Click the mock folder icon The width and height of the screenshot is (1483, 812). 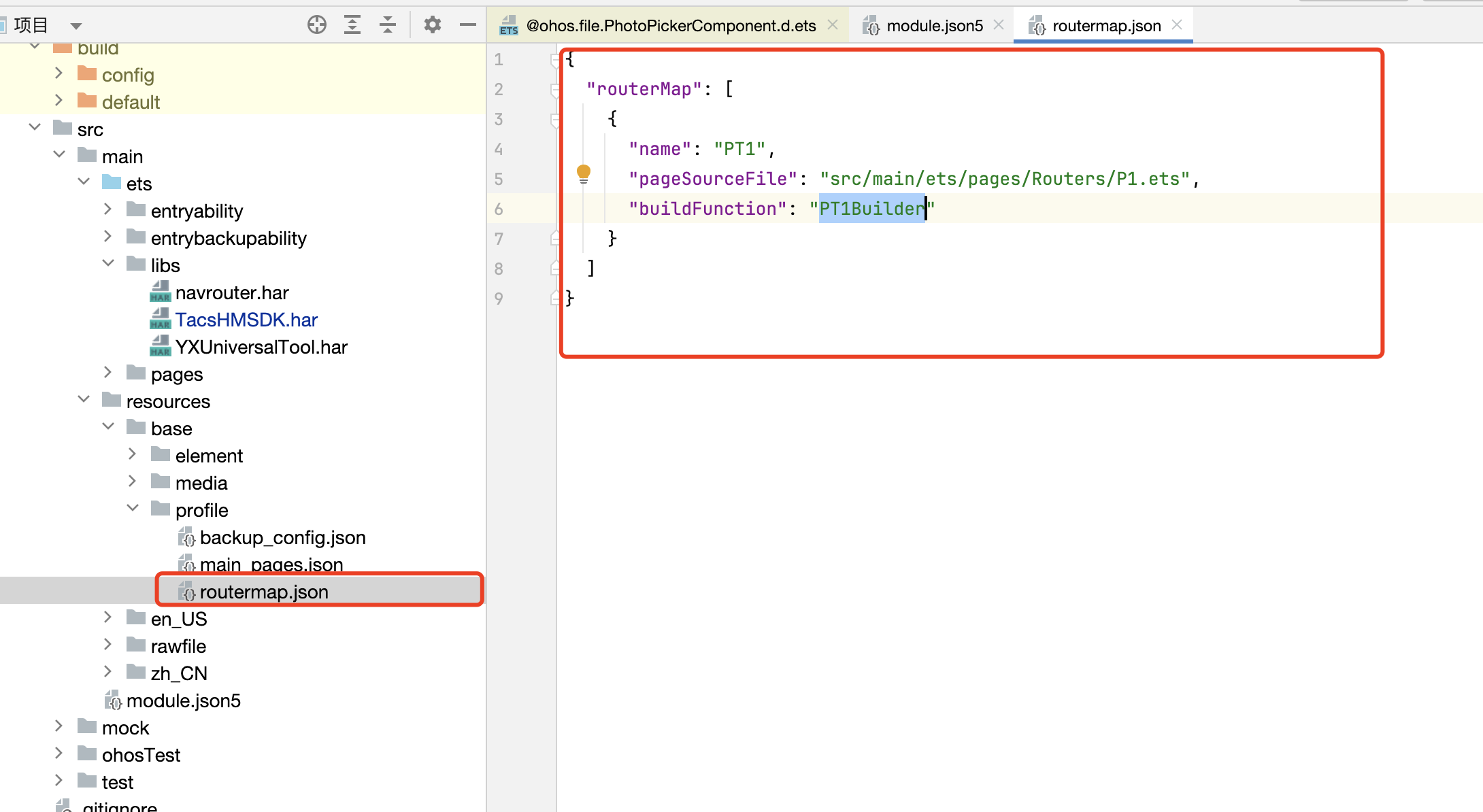(x=87, y=726)
